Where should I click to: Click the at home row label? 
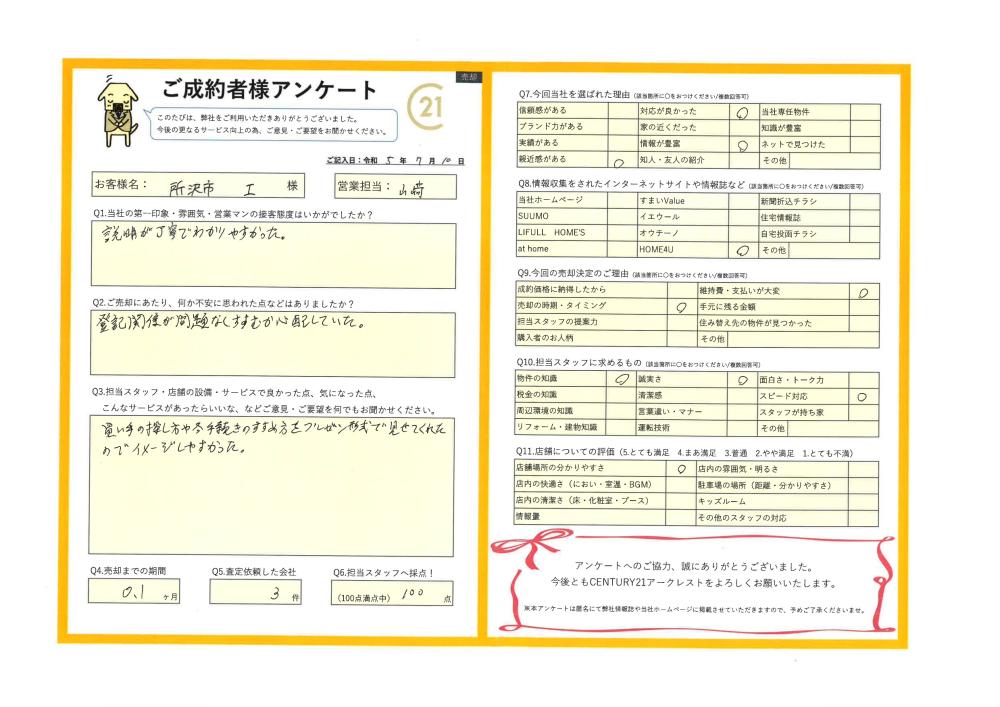533,249
